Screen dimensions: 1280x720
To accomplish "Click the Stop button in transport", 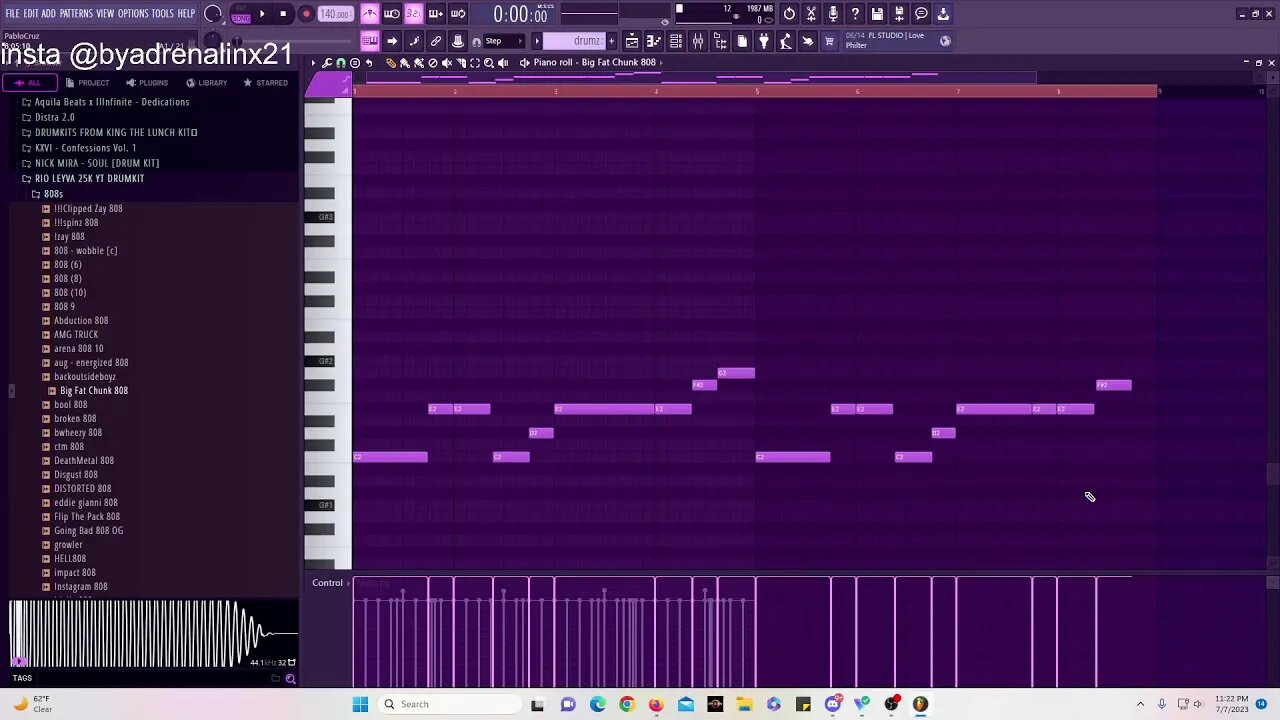I will point(283,14).
